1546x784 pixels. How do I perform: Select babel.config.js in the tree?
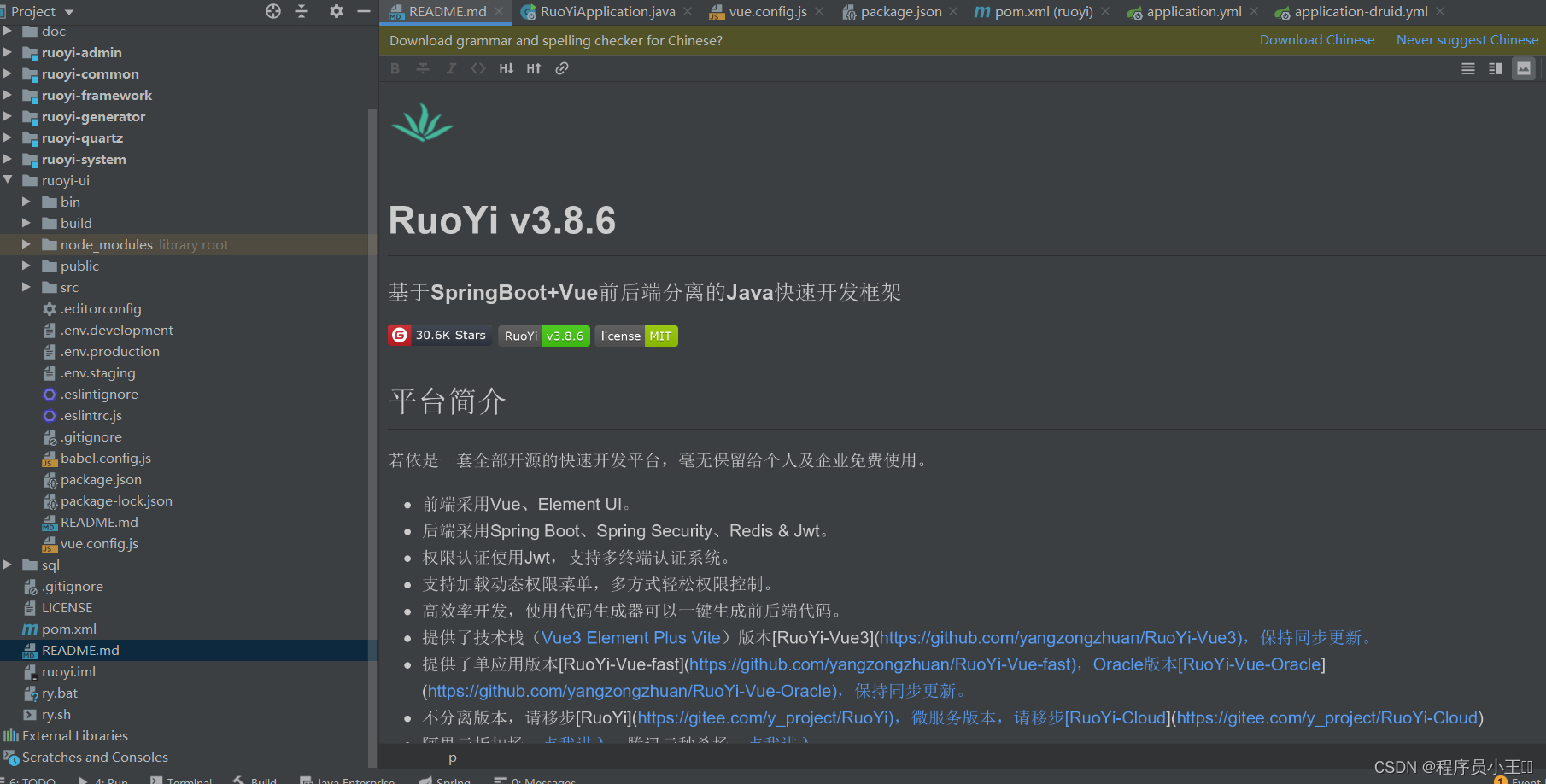tap(105, 458)
